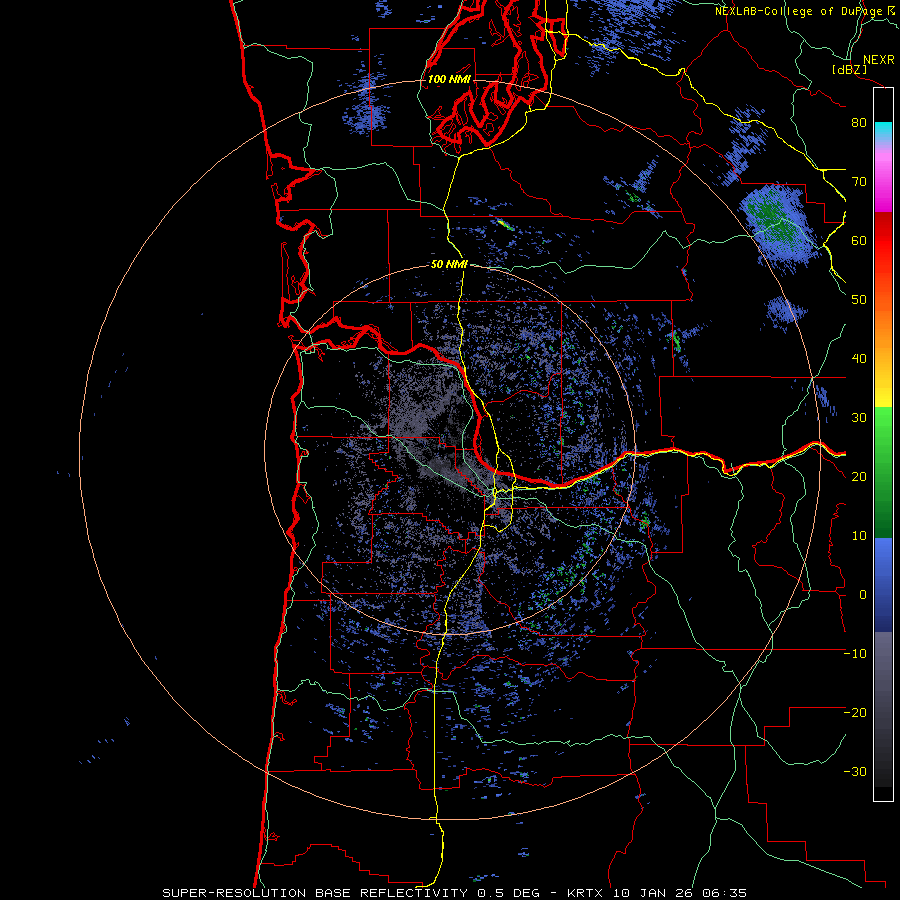
Task: Click the 100 NMI range ring label
Action: (449, 79)
